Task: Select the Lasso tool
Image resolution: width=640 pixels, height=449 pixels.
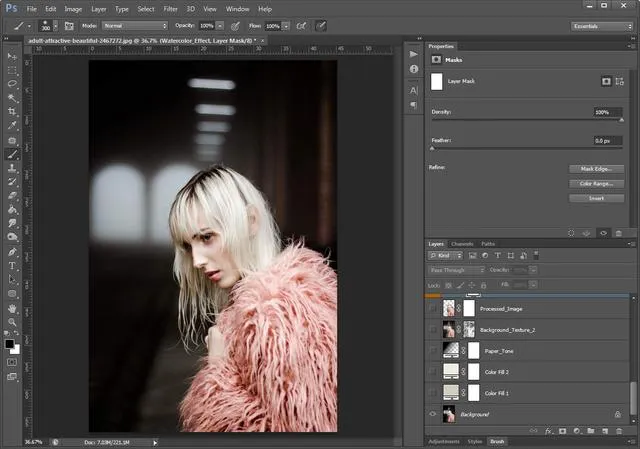Action: pos(12,84)
